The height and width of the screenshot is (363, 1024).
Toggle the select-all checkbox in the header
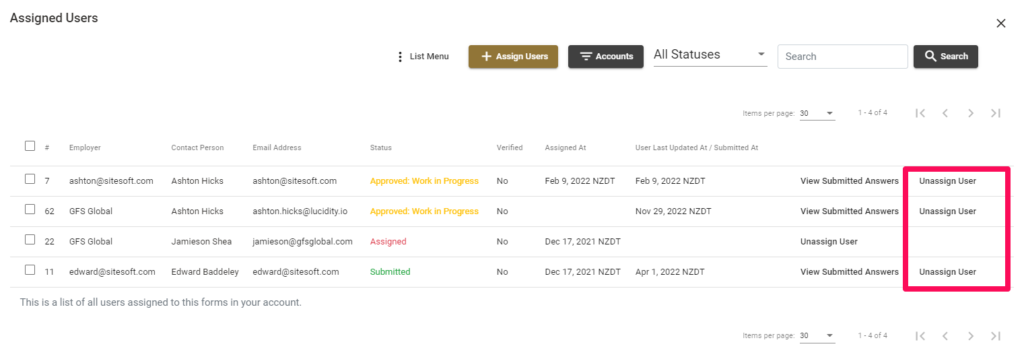pos(29,146)
